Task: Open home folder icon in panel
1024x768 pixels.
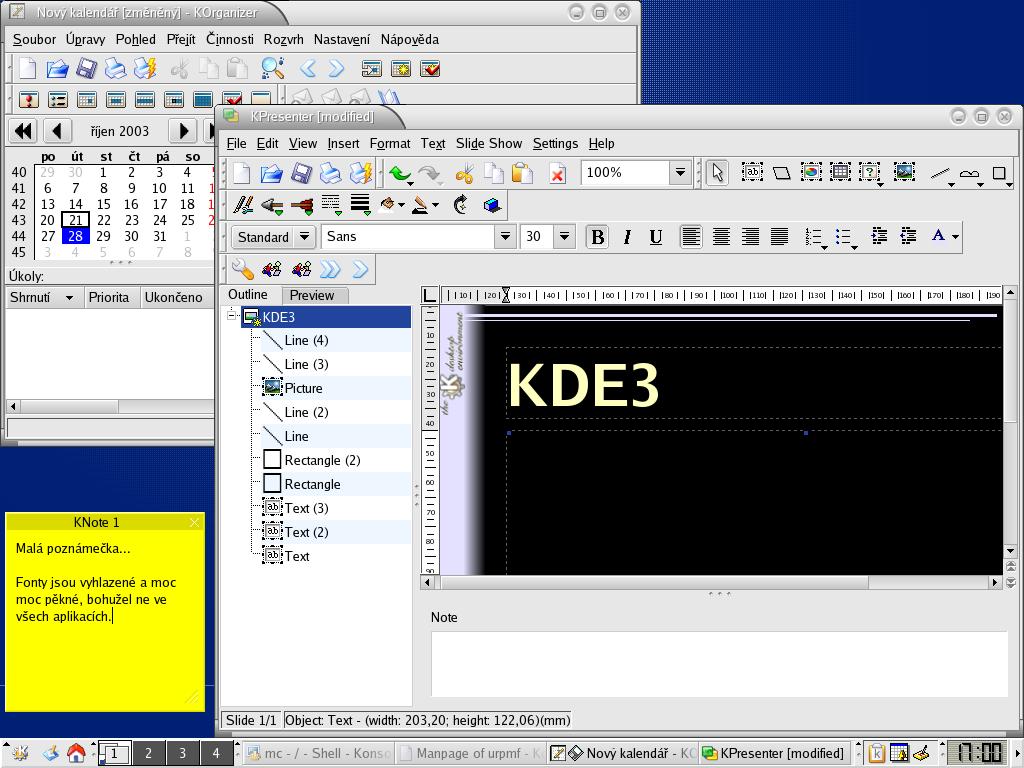Action: point(76,753)
